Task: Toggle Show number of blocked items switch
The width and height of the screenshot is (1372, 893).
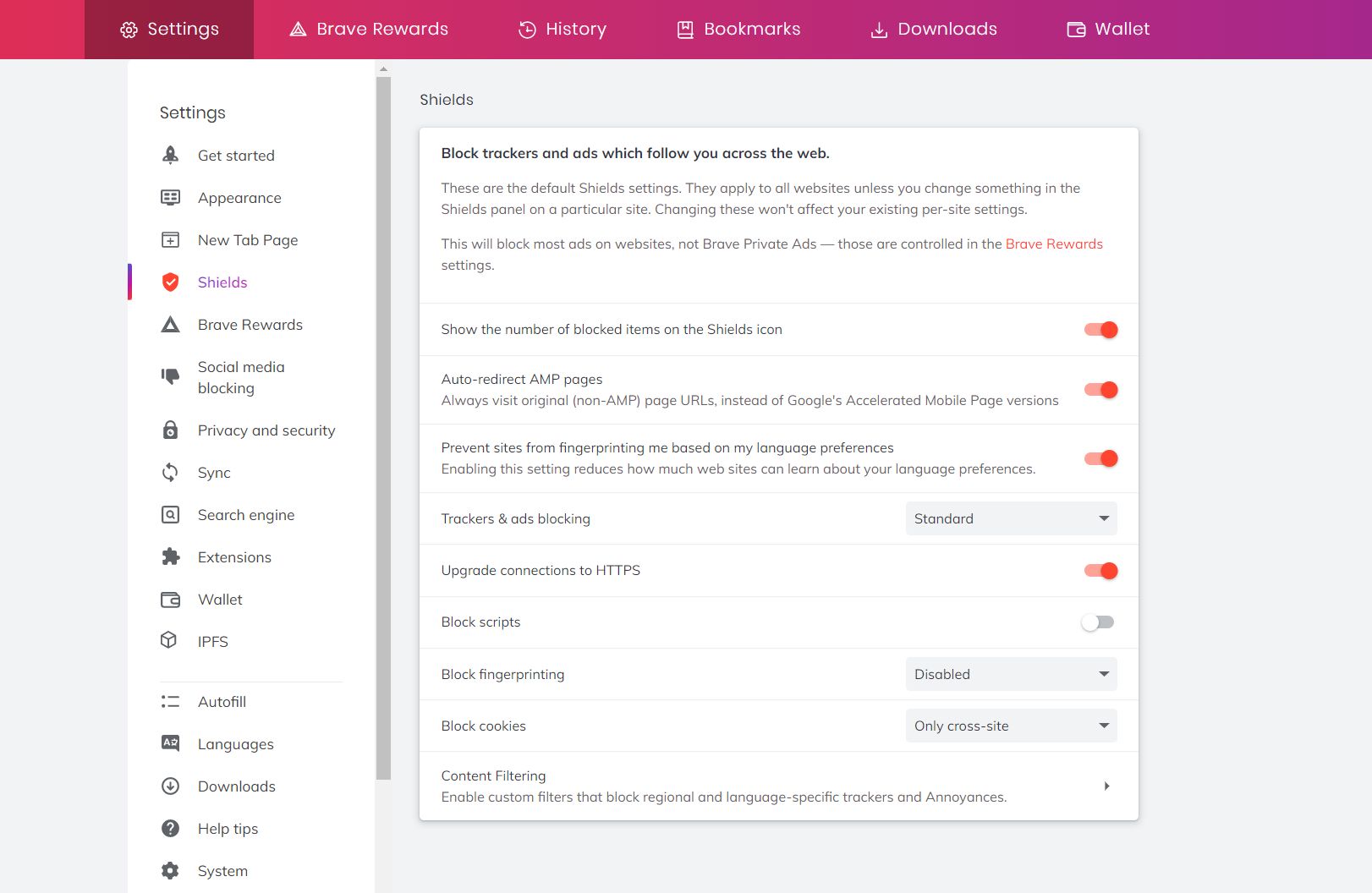Action: (1100, 330)
